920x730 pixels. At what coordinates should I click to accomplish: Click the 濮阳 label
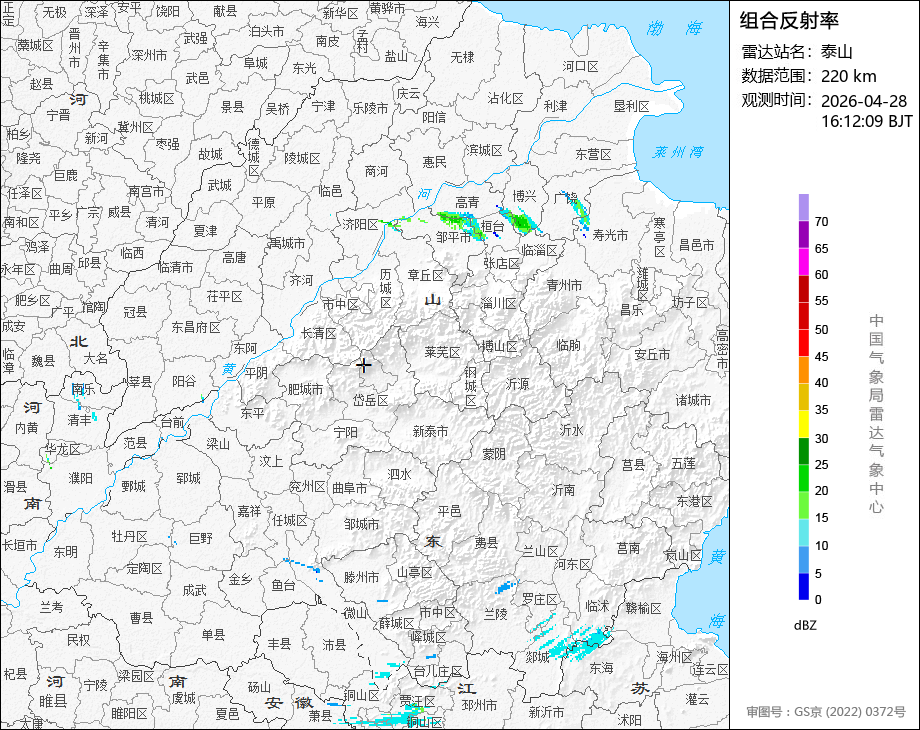(x=80, y=478)
